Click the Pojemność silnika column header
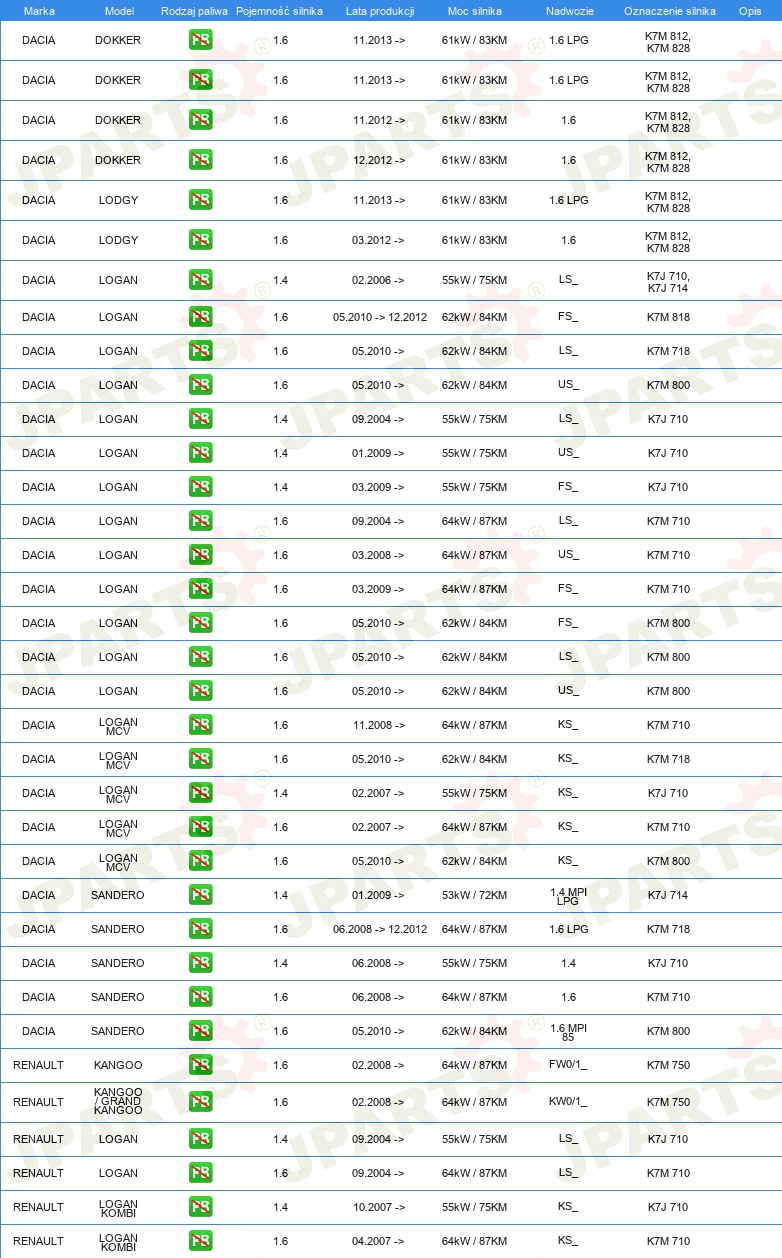The width and height of the screenshot is (782, 1258). pos(280,11)
